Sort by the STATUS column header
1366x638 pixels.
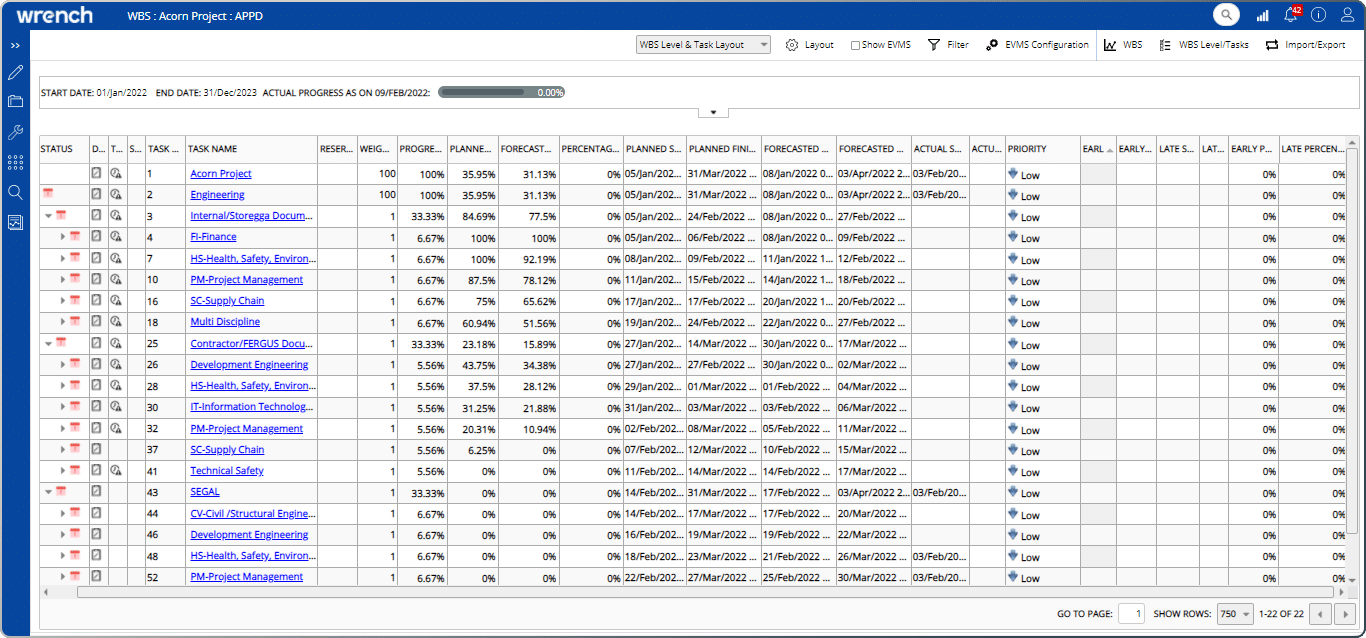pos(64,149)
